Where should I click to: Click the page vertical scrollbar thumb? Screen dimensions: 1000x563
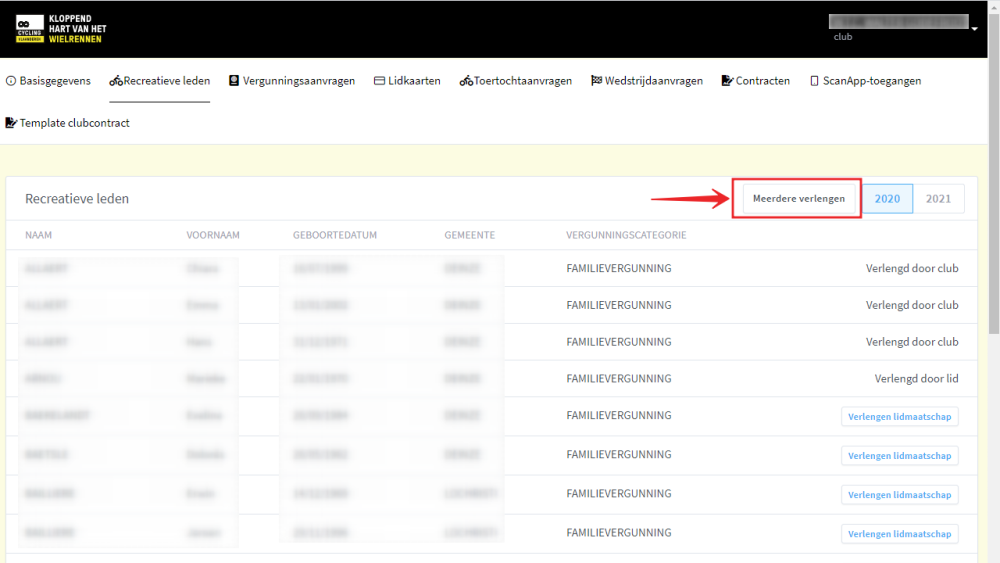tap(994, 172)
